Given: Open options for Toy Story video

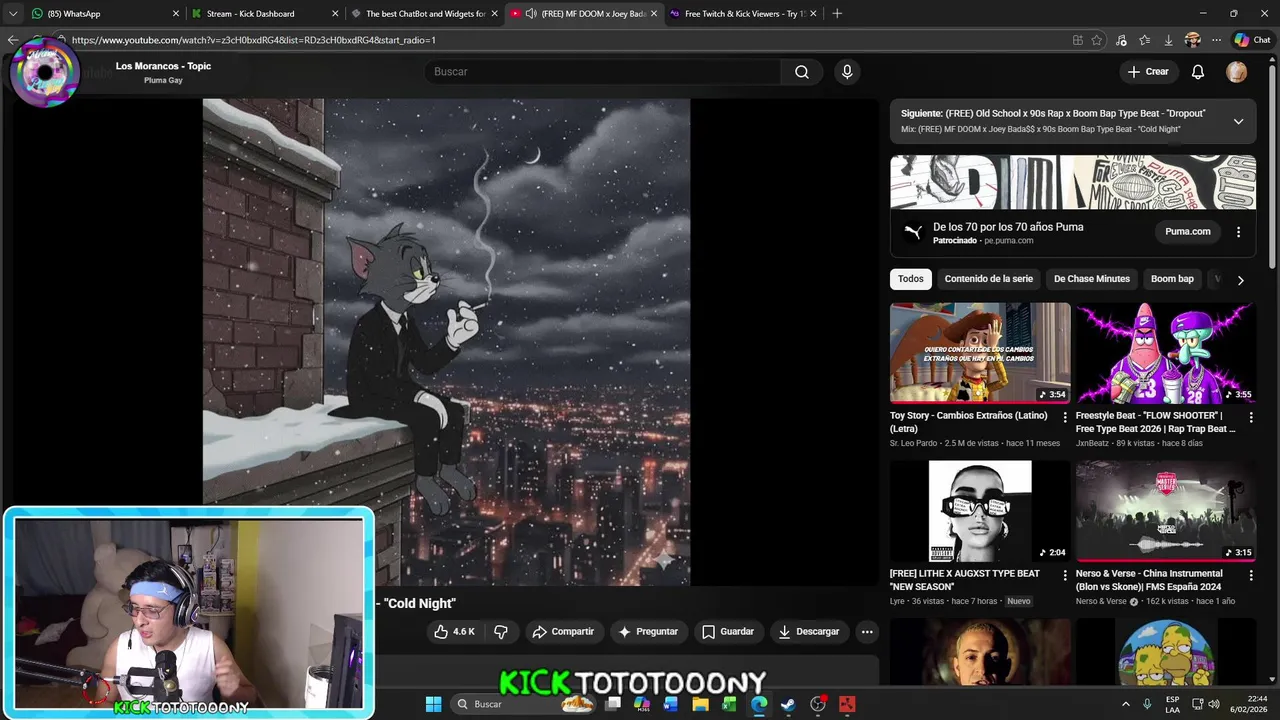Looking at the screenshot, I should click(x=1064, y=417).
